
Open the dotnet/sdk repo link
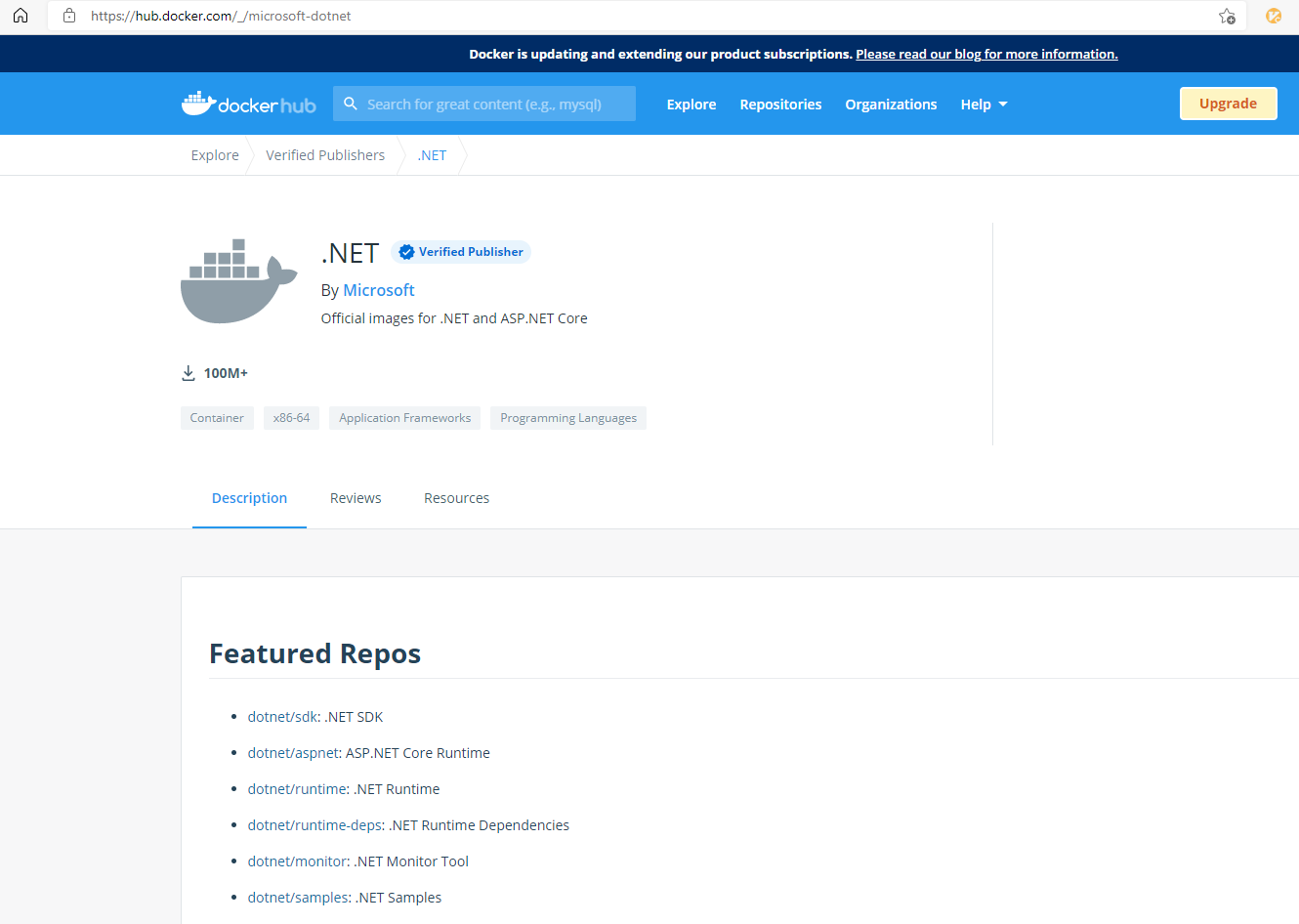282,717
